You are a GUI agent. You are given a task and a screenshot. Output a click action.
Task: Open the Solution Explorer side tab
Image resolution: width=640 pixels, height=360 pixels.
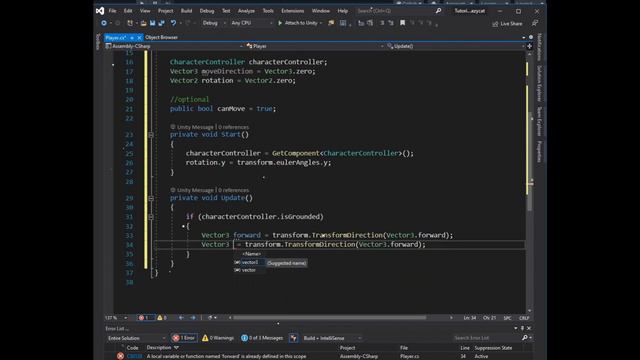click(x=539, y=83)
